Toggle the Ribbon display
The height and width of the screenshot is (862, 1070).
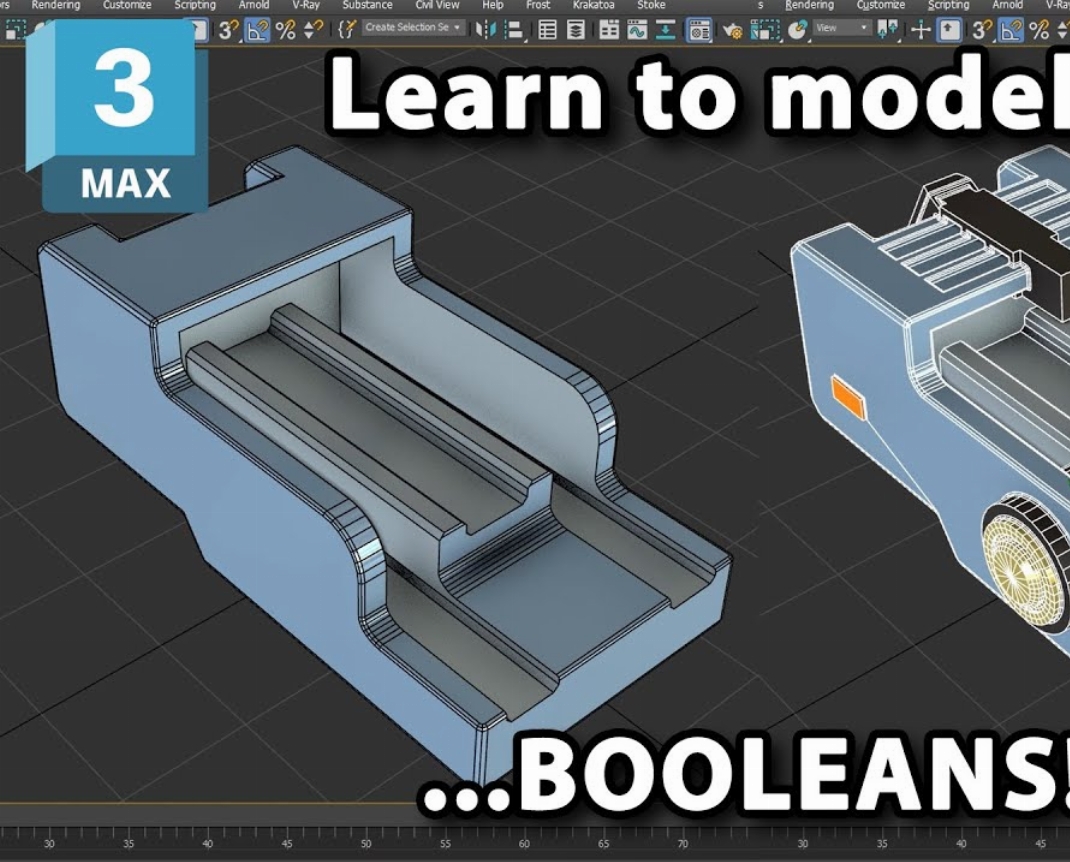click(x=608, y=29)
